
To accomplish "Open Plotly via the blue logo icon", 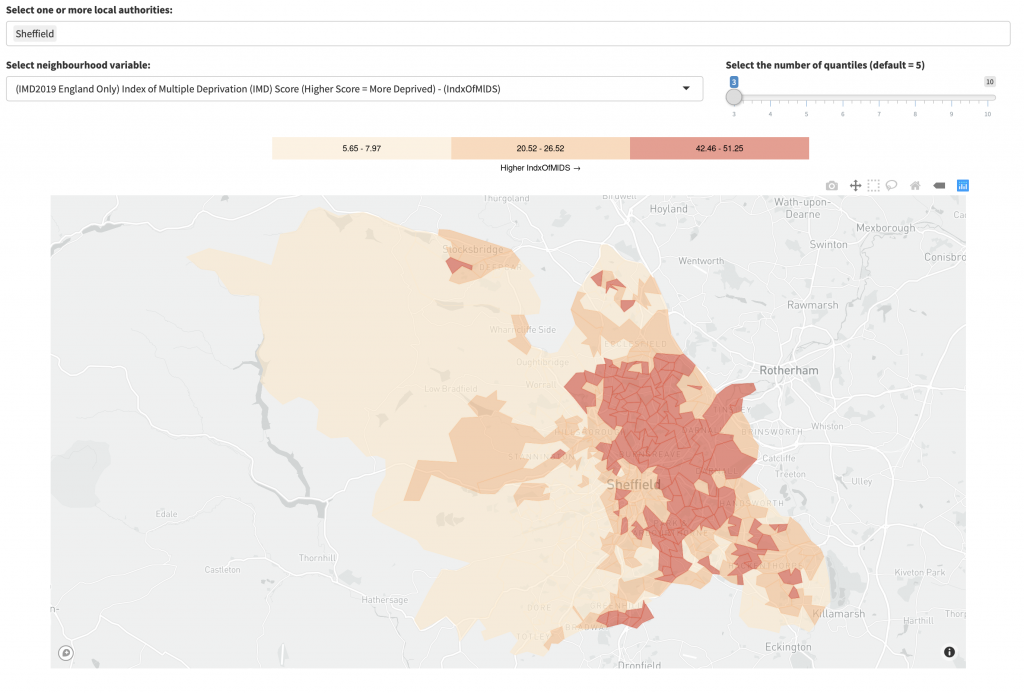I will tap(962, 185).
